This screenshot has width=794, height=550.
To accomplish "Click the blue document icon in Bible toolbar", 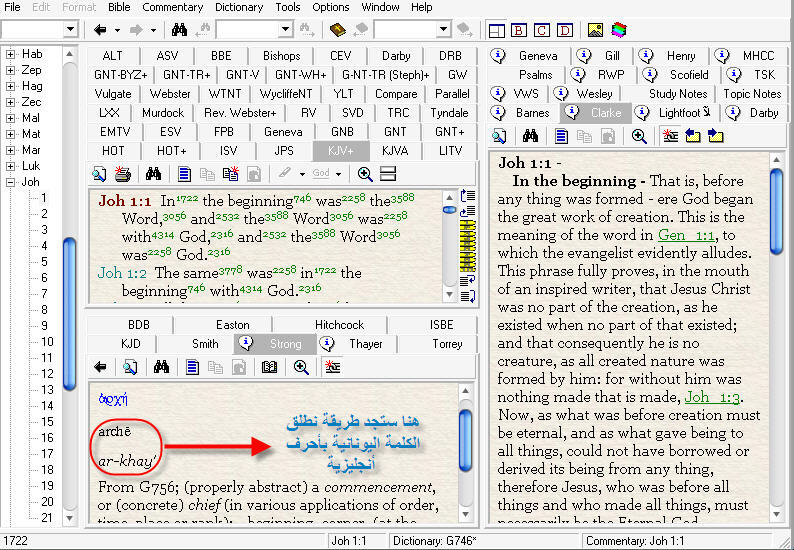I will (x=184, y=174).
